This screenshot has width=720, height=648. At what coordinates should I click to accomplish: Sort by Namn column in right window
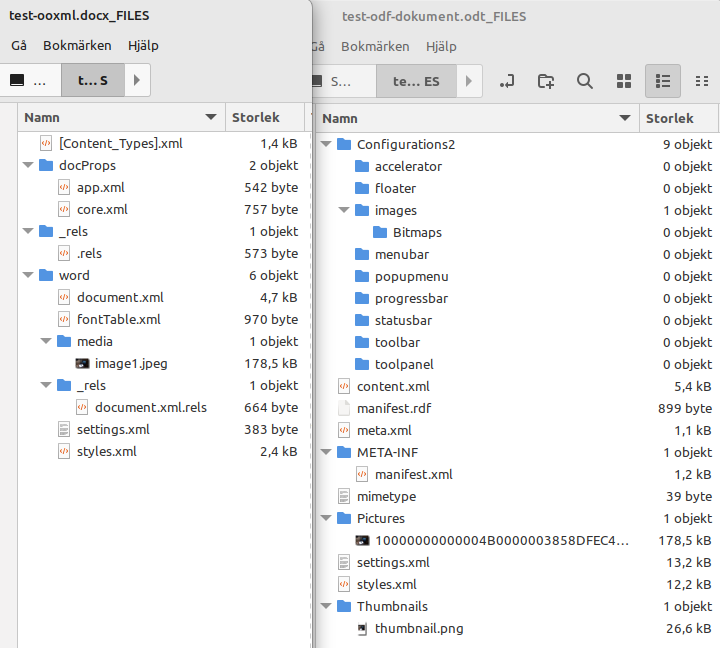tap(478, 118)
